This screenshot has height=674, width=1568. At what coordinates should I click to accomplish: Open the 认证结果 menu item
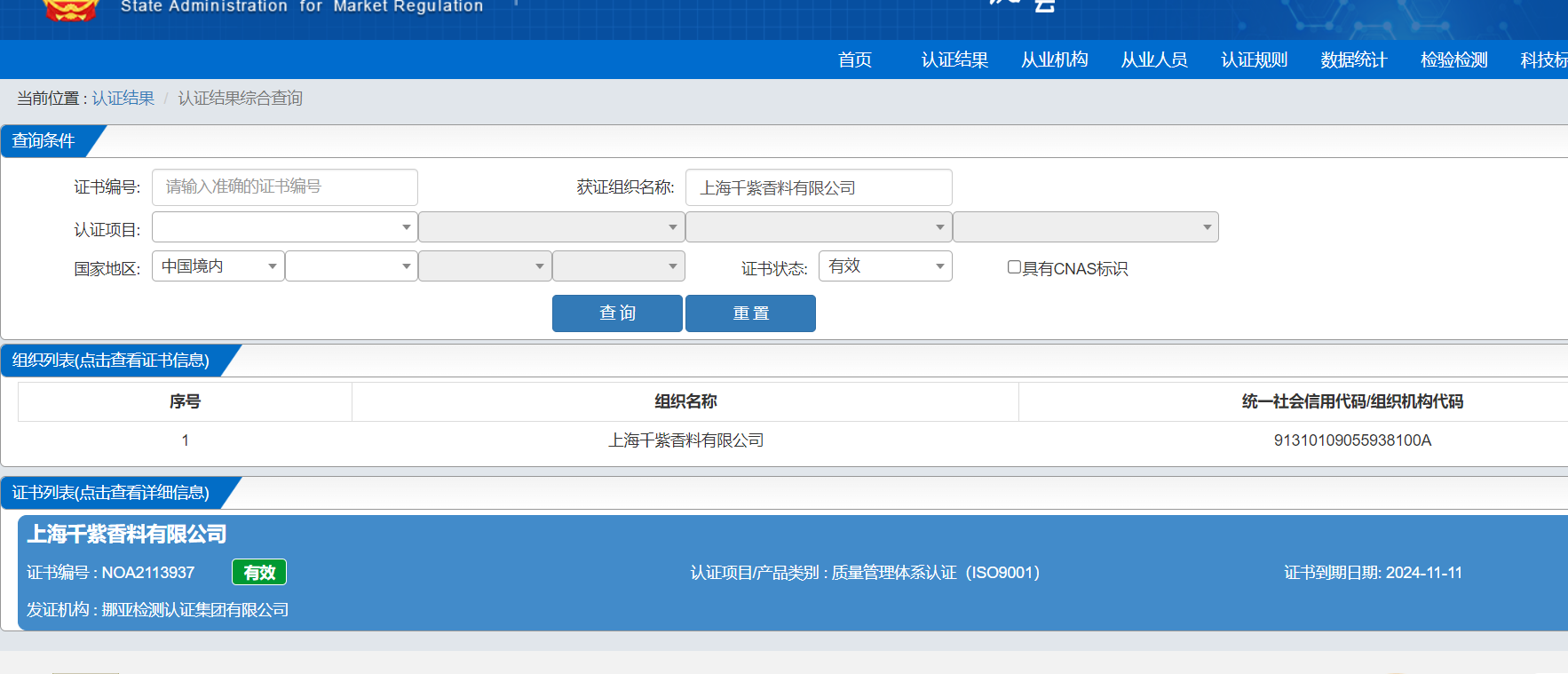tap(954, 59)
